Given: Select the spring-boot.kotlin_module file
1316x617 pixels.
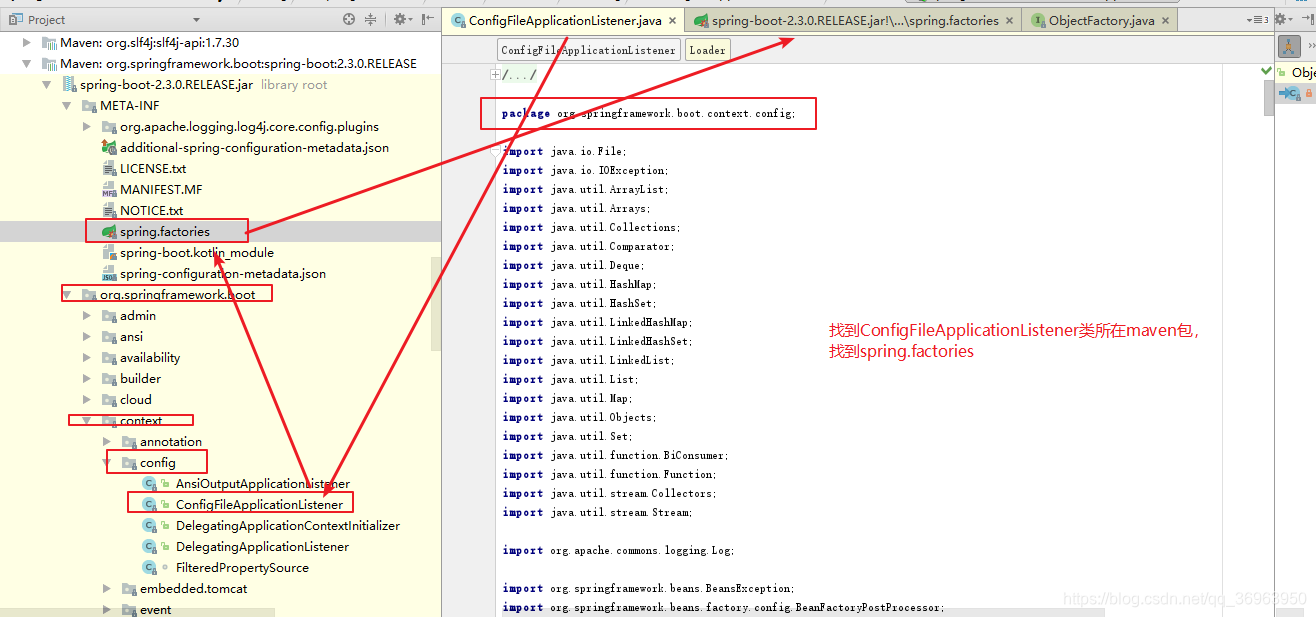Looking at the screenshot, I should coord(197,253).
